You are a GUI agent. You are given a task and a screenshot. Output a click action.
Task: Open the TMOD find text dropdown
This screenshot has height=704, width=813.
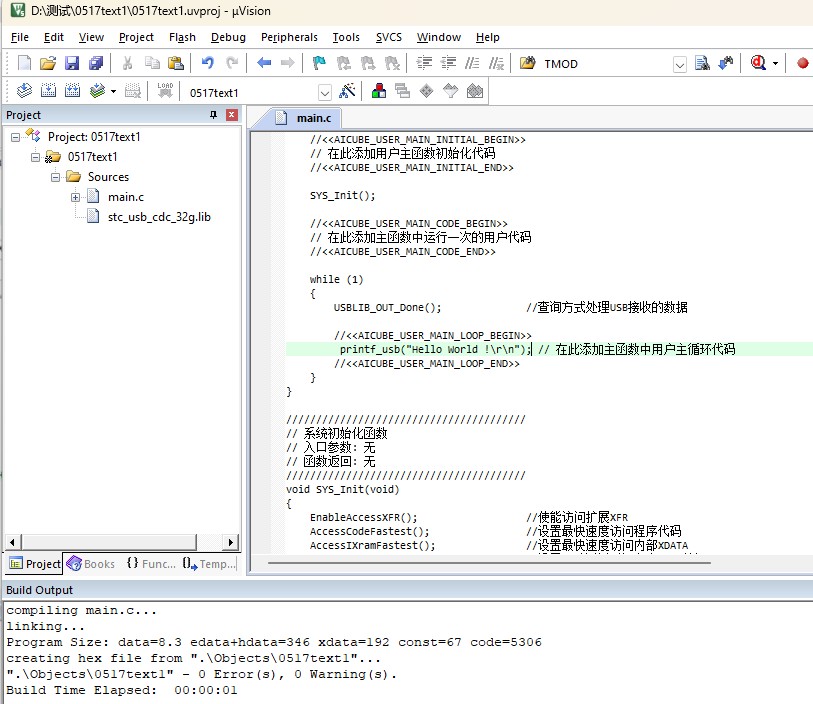679,64
